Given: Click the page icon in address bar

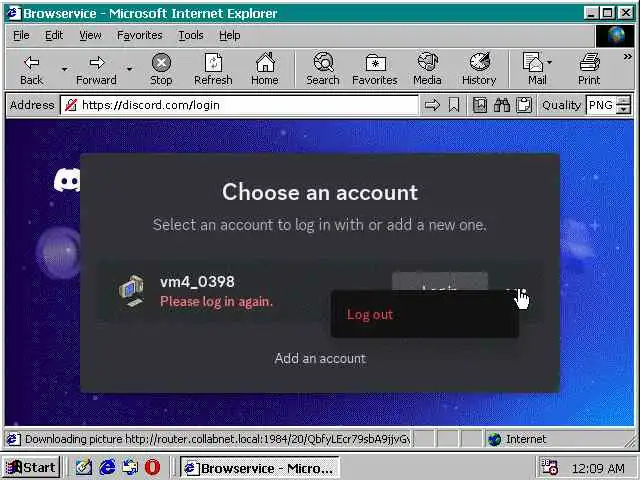Looking at the screenshot, I should 71,105.
